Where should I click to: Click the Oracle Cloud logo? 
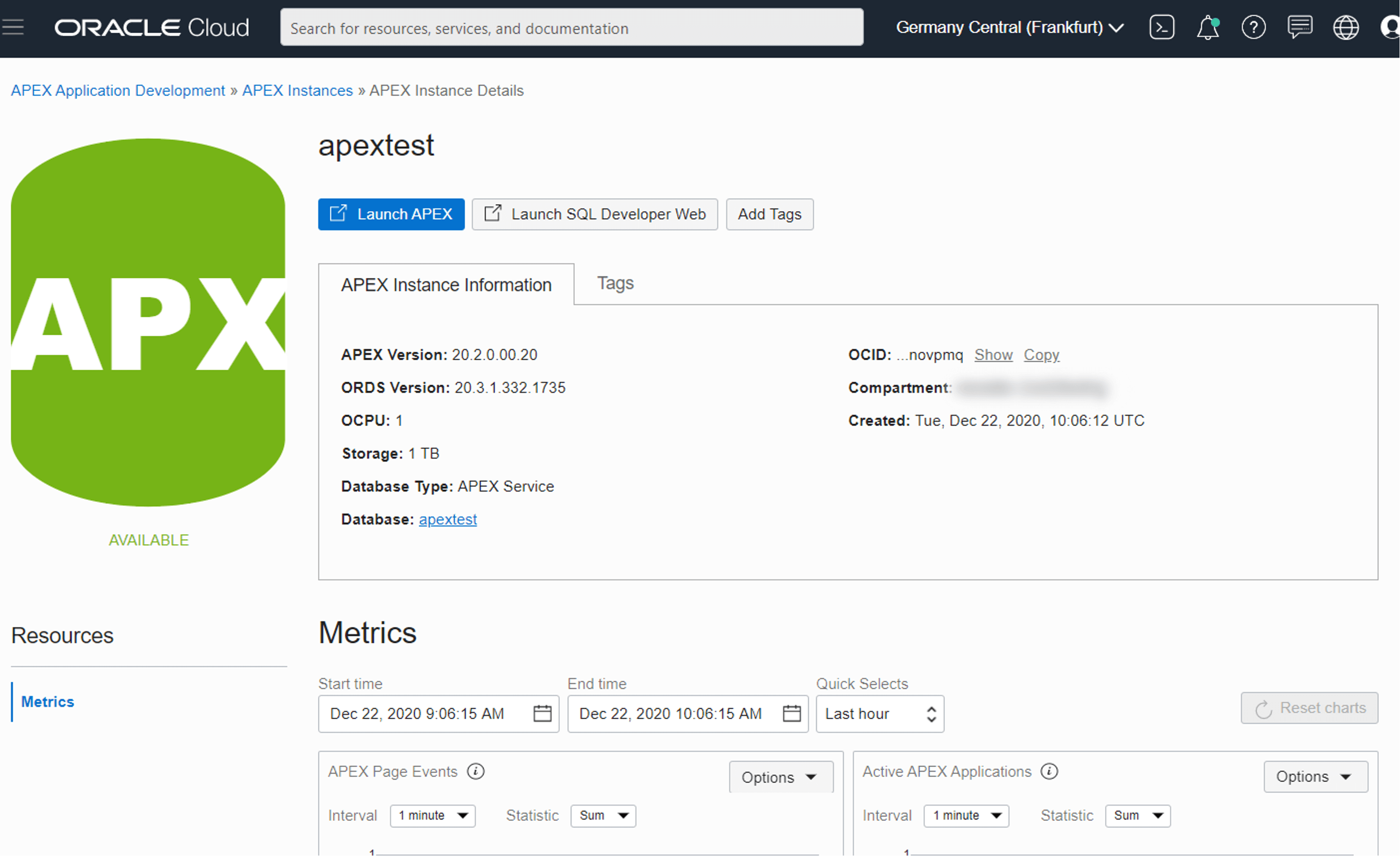(152, 27)
